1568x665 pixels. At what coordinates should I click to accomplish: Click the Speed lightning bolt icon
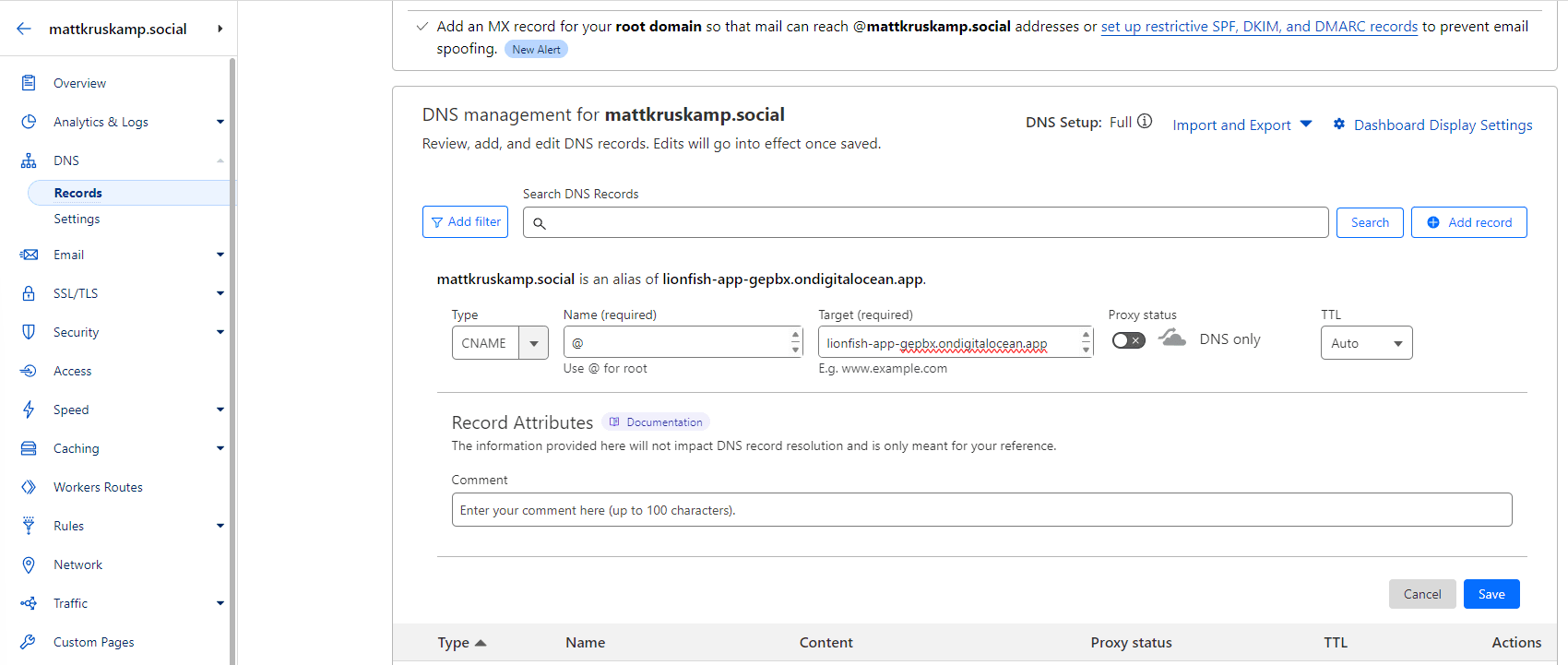click(29, 410)
